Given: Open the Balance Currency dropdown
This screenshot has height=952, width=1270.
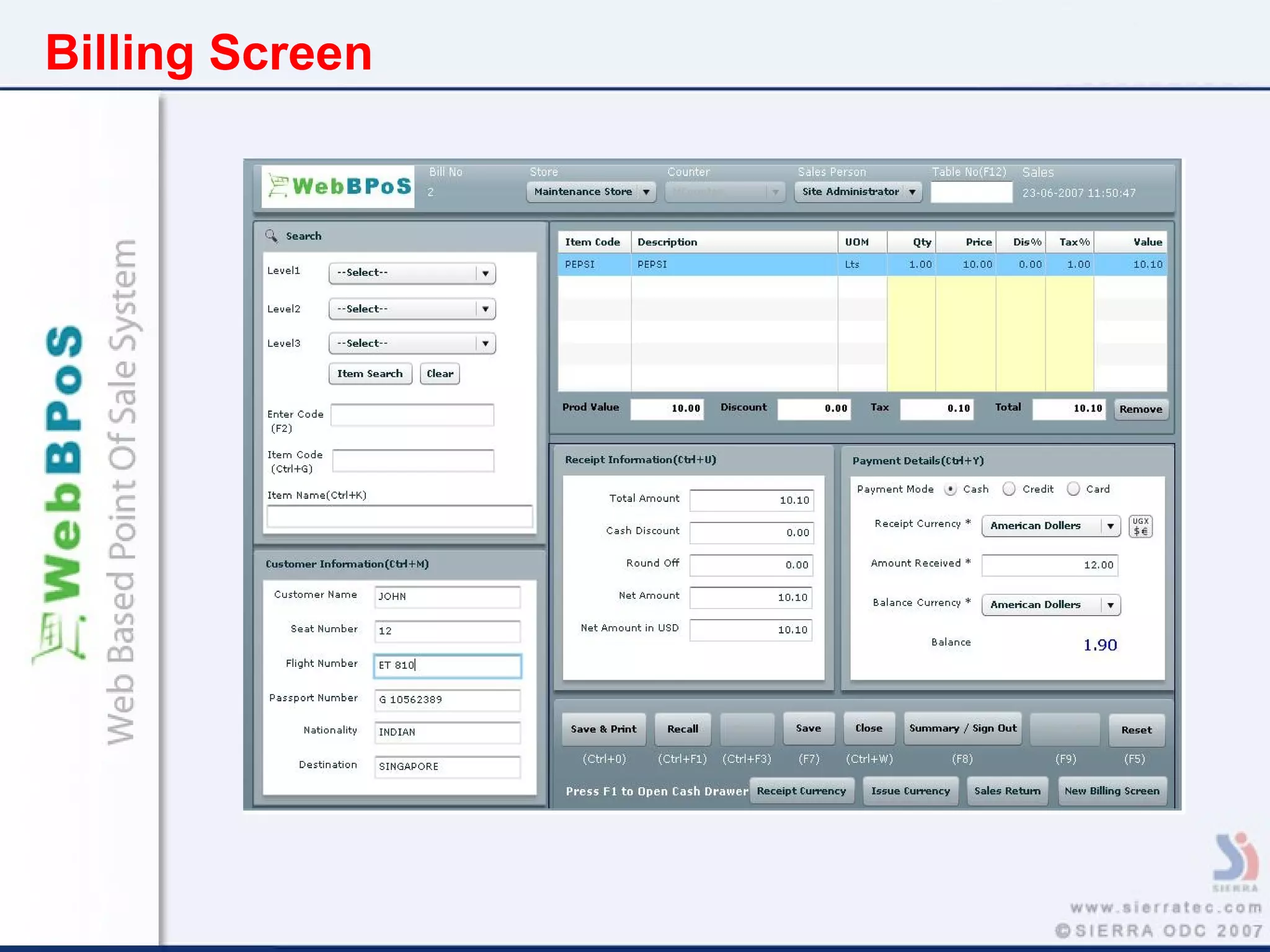Looking at the screenshot, I should coord(1051,605).
